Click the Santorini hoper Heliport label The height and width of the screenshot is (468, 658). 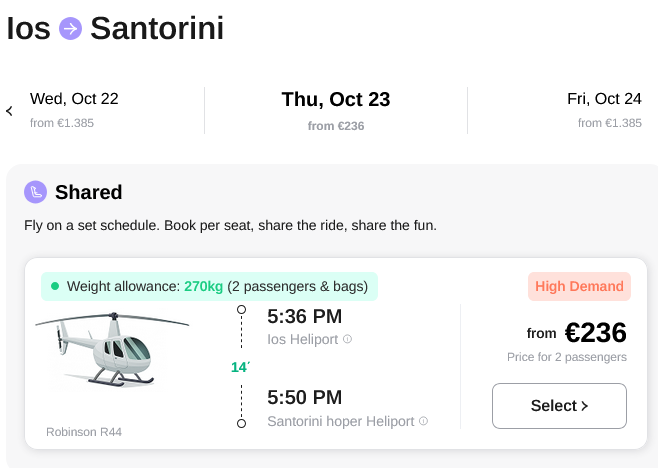(x=341, y=421)
